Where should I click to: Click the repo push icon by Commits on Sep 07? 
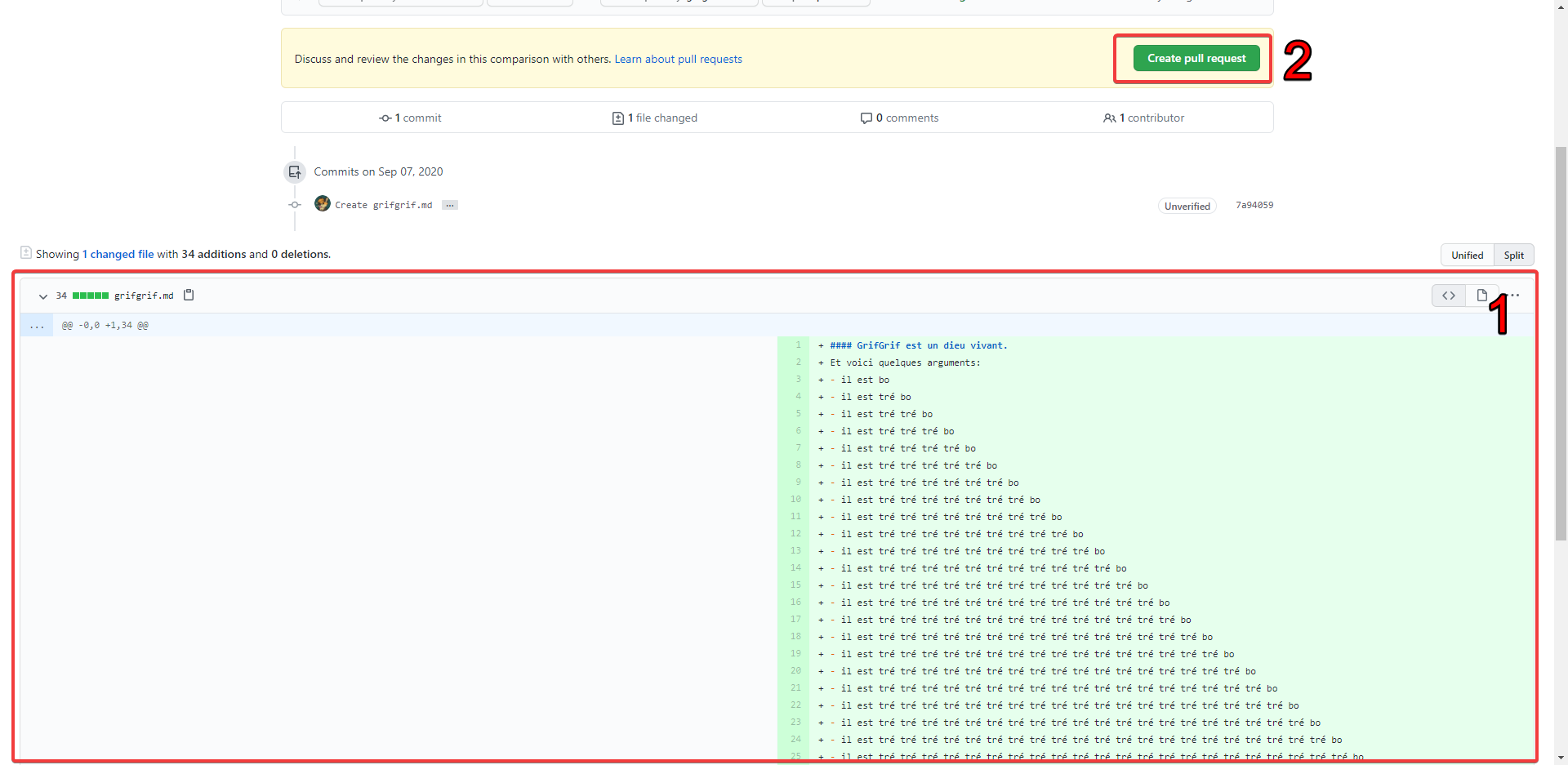click(x=295, y=172)
